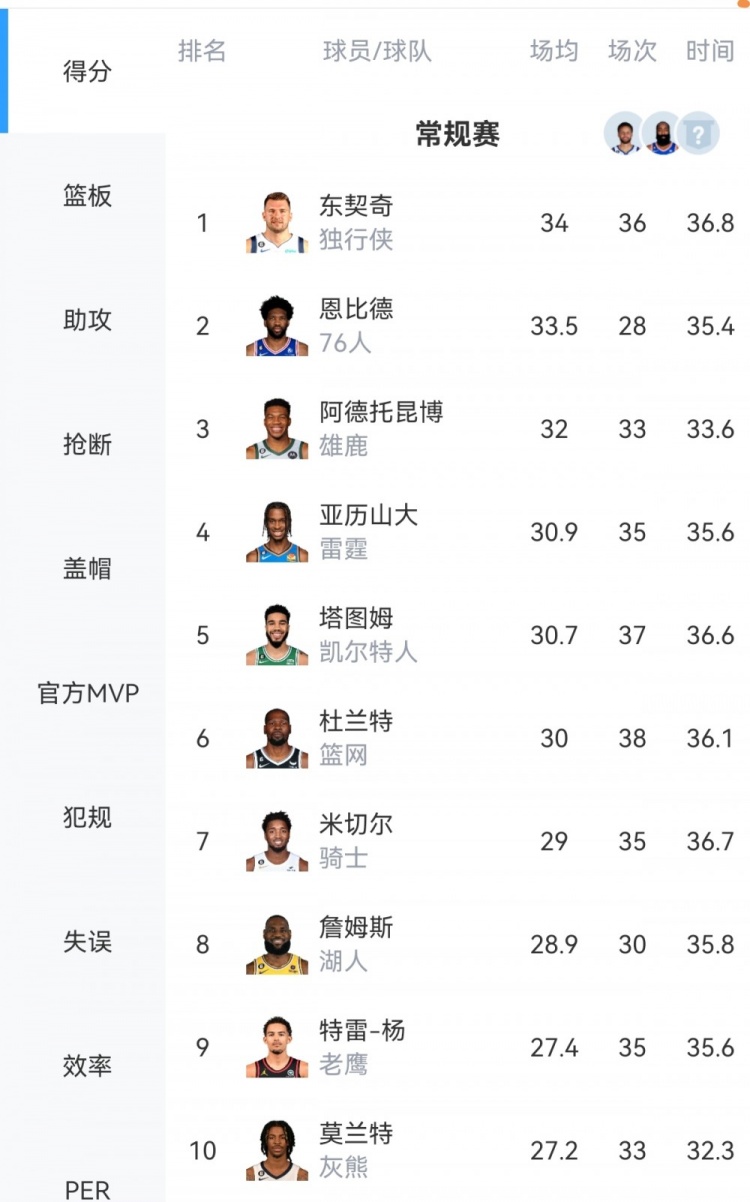The height and width of the screenshot is (1202, 750).
Task: Click the question mark avatar icon
Action: (698, 133)
